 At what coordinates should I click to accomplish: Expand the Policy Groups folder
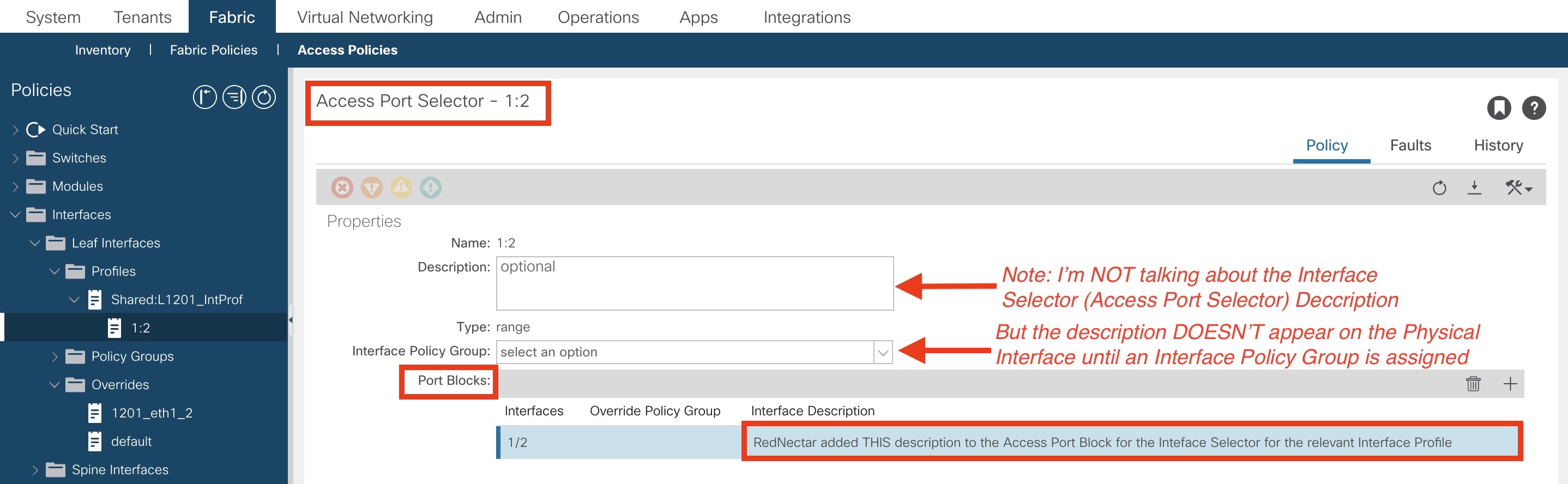[55, 357]
